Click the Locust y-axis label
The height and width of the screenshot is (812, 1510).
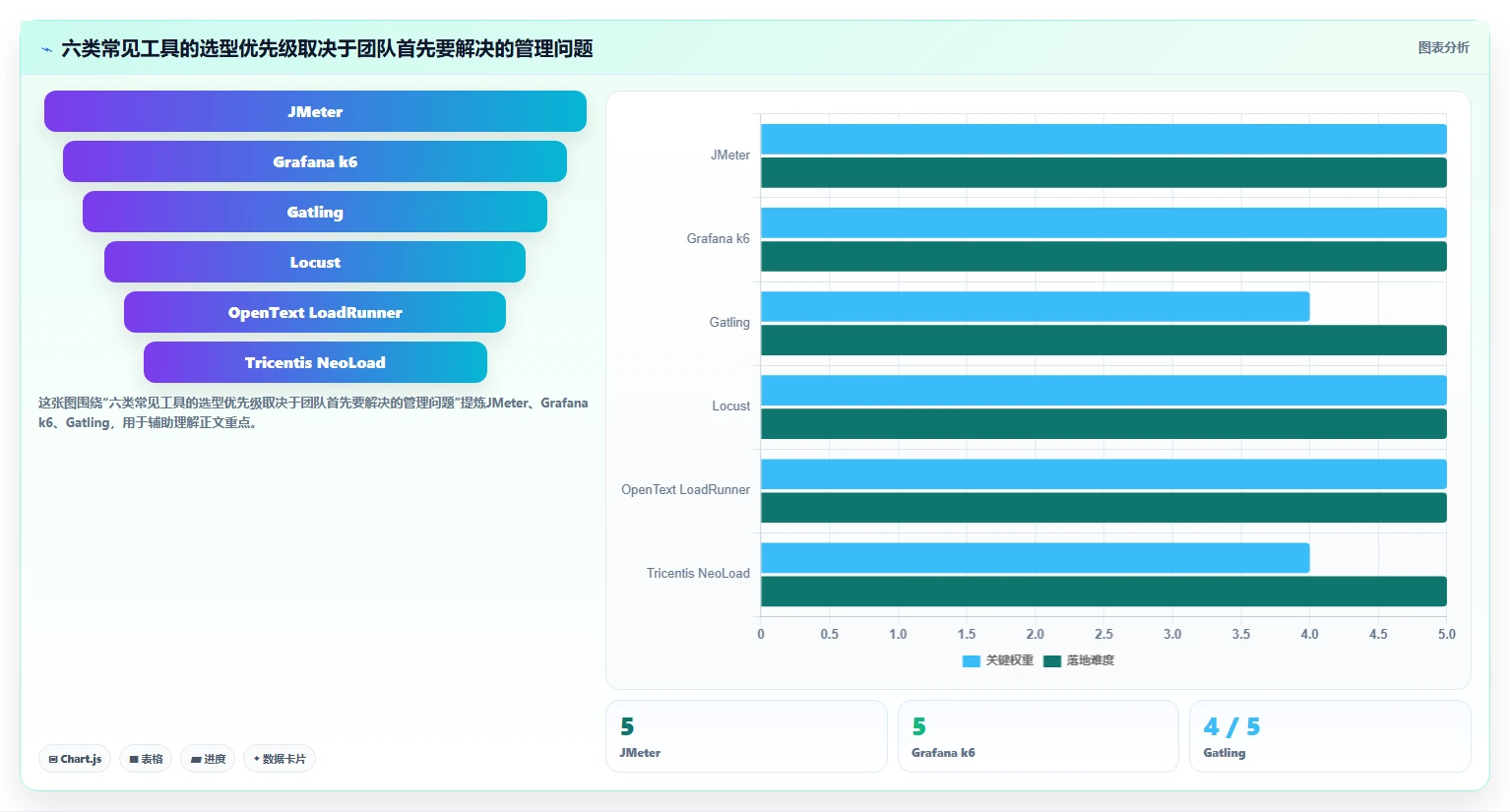point(731,406)
